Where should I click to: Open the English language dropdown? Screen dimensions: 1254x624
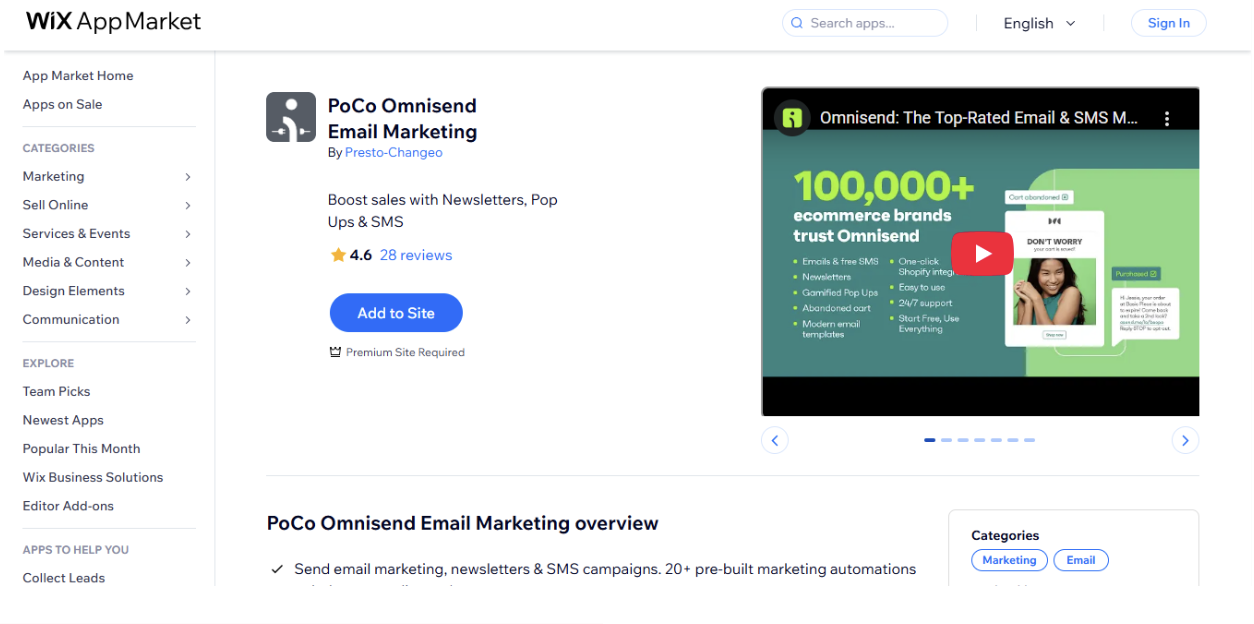(1039, 22)
